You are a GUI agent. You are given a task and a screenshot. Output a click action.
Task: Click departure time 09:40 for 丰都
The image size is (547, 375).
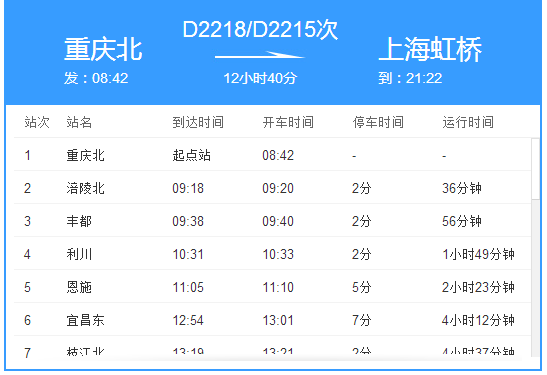[278, 221]
